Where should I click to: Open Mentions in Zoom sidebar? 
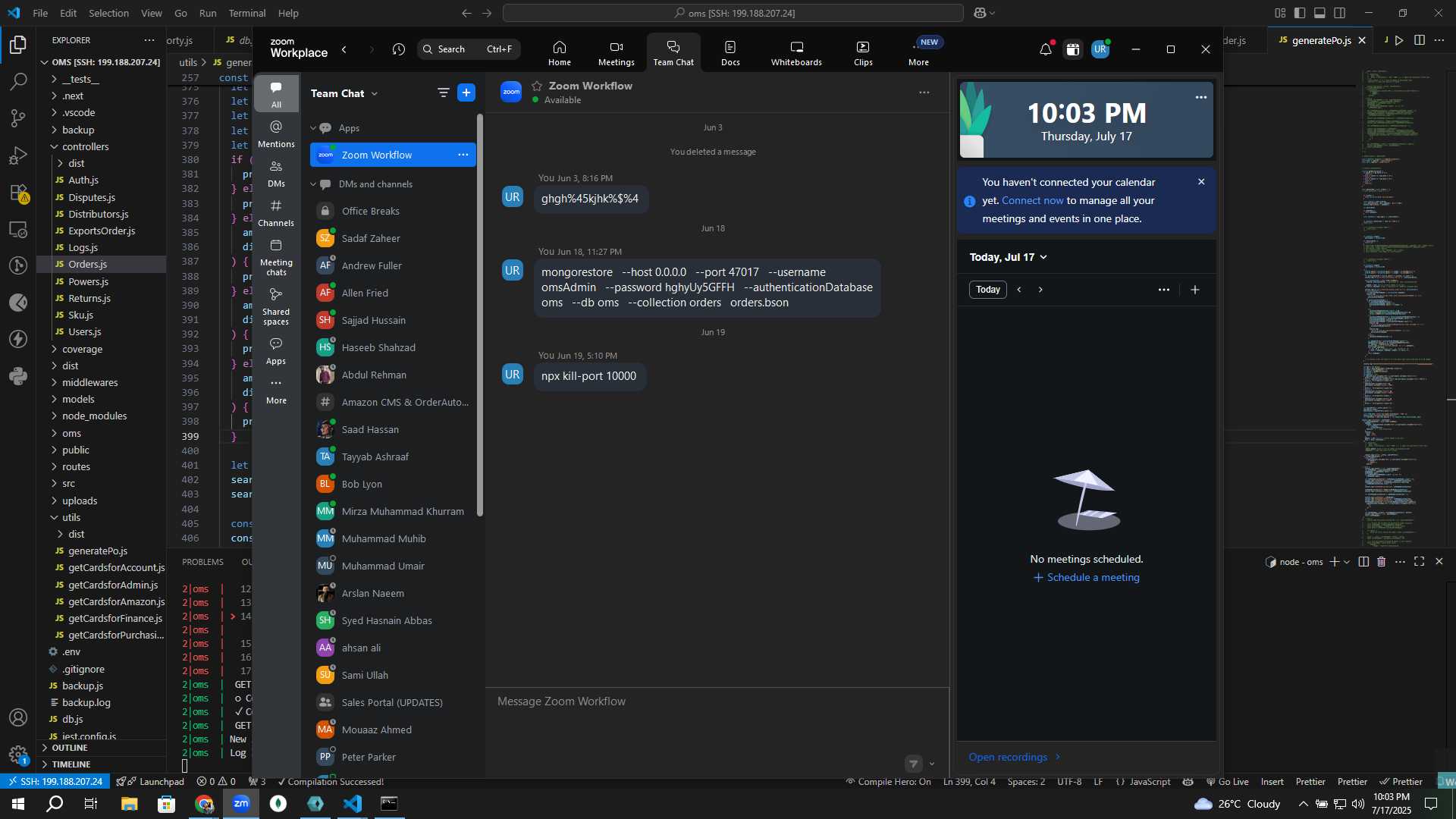[276, 133]
